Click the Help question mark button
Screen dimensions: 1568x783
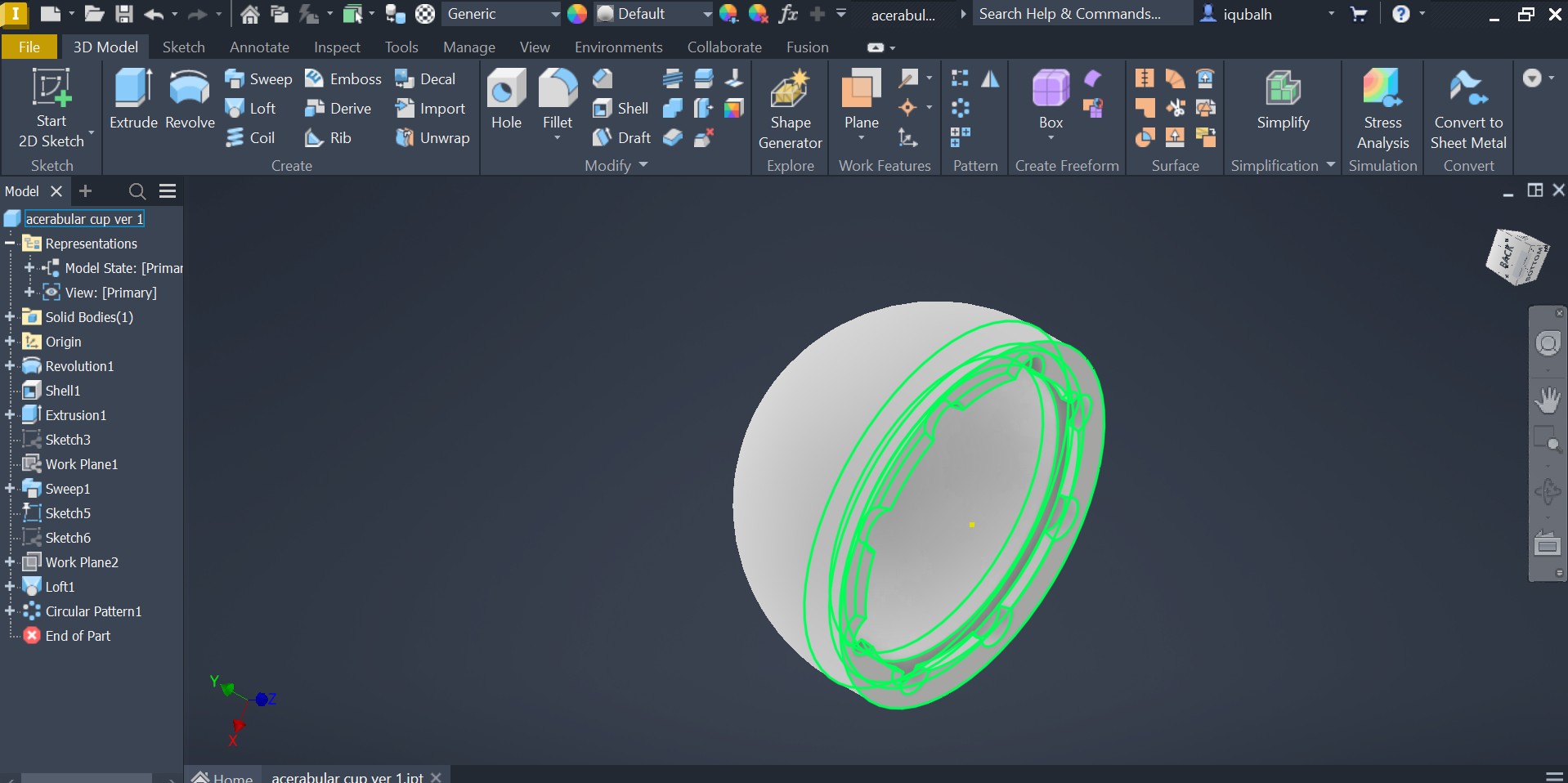tap(1403, 13)
